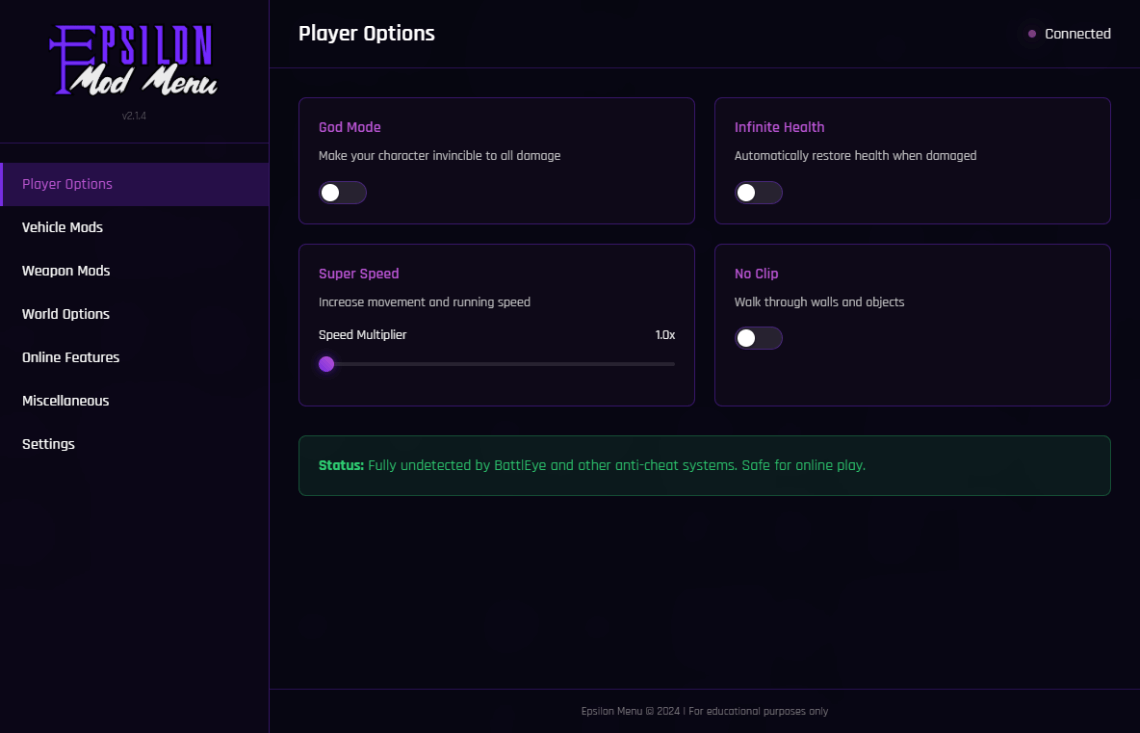This screenshot has width=1140, height=733.
Task: Enable the God Mode toggle
Action: point(342,193)
